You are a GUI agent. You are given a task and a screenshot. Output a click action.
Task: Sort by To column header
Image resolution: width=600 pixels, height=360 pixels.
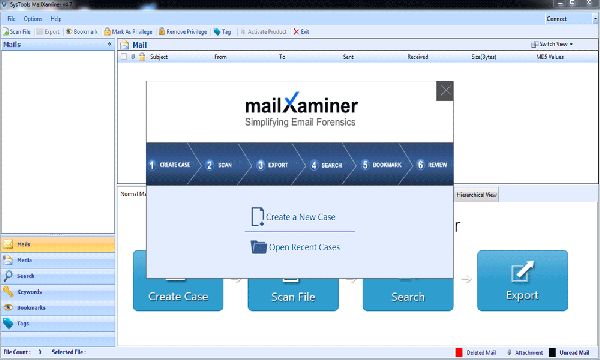tap(282, 57)
